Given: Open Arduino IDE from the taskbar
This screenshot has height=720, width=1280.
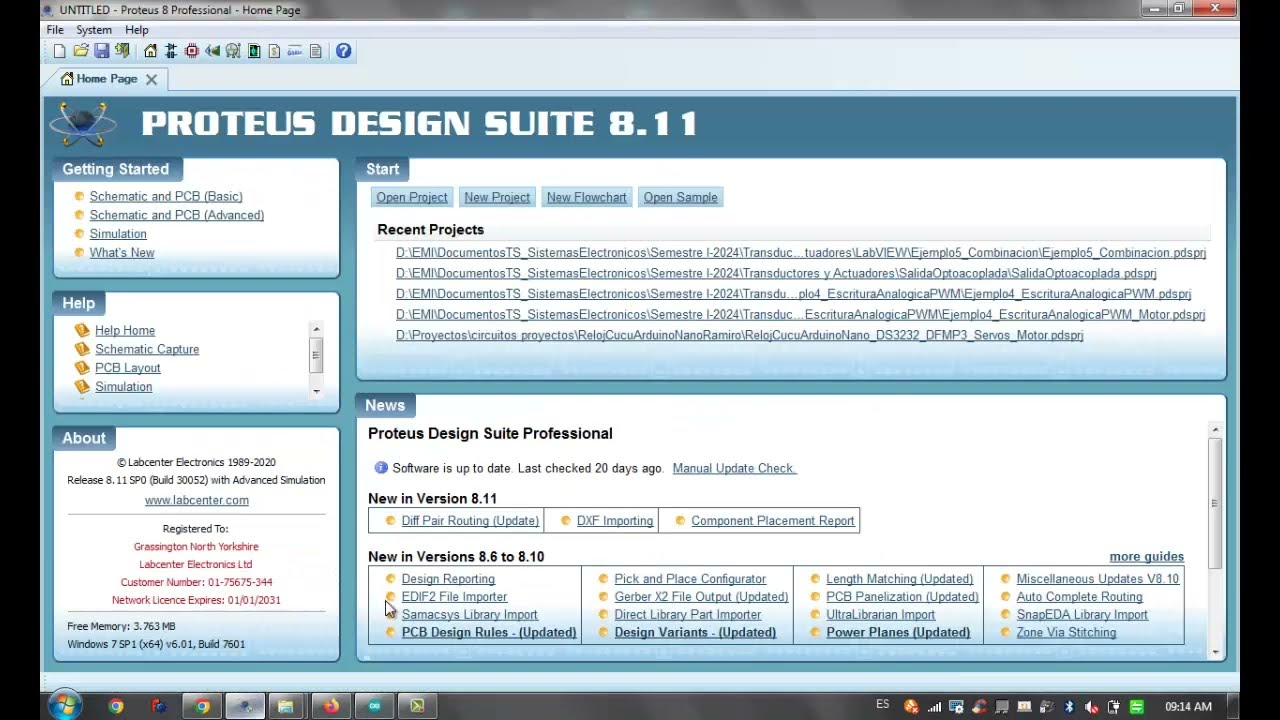Looking at the screenshot, I should pos(374,706).
